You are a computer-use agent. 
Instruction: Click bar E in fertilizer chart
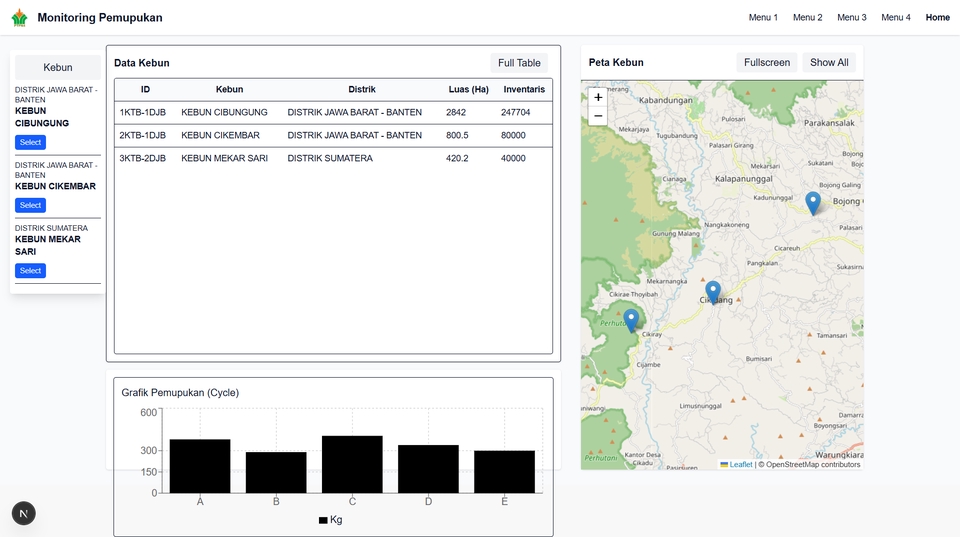point(504,471)
